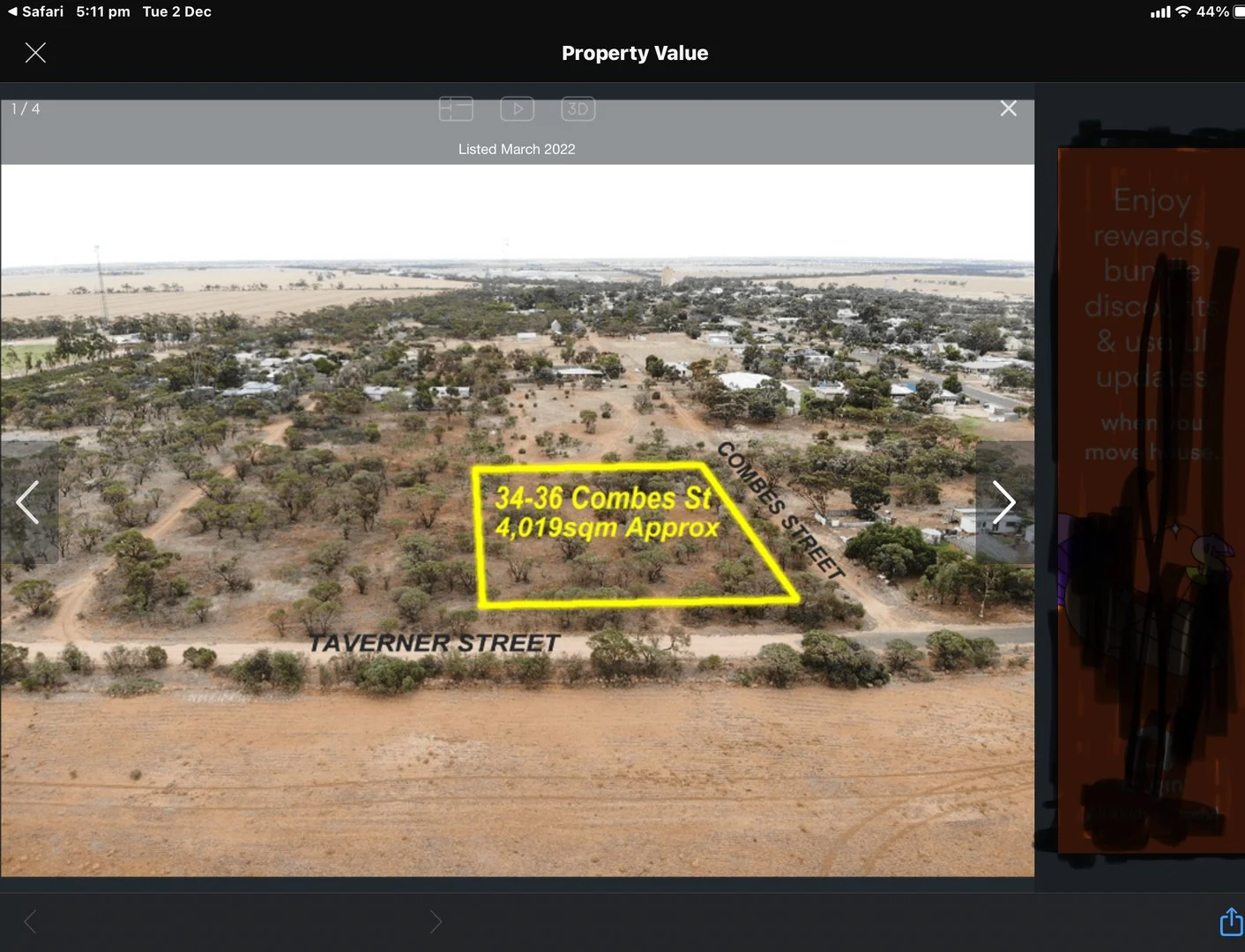Tap the Wi-Fi status icon

point(1183,11)
